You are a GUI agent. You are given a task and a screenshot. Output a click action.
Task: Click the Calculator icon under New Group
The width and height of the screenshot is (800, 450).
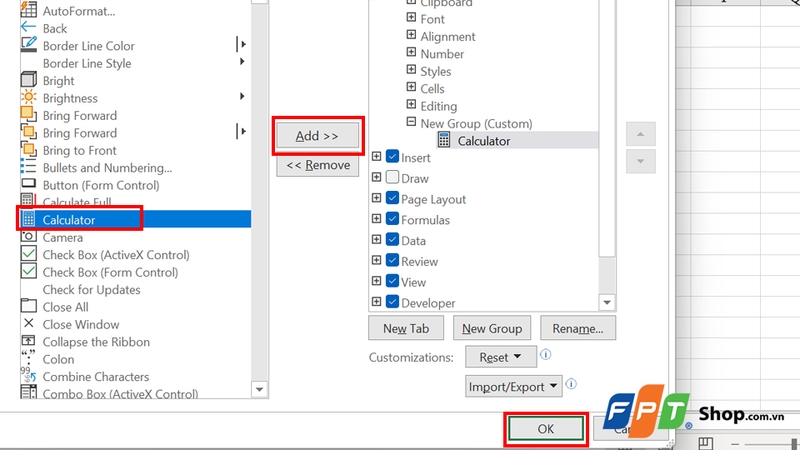tap(444, 140)
